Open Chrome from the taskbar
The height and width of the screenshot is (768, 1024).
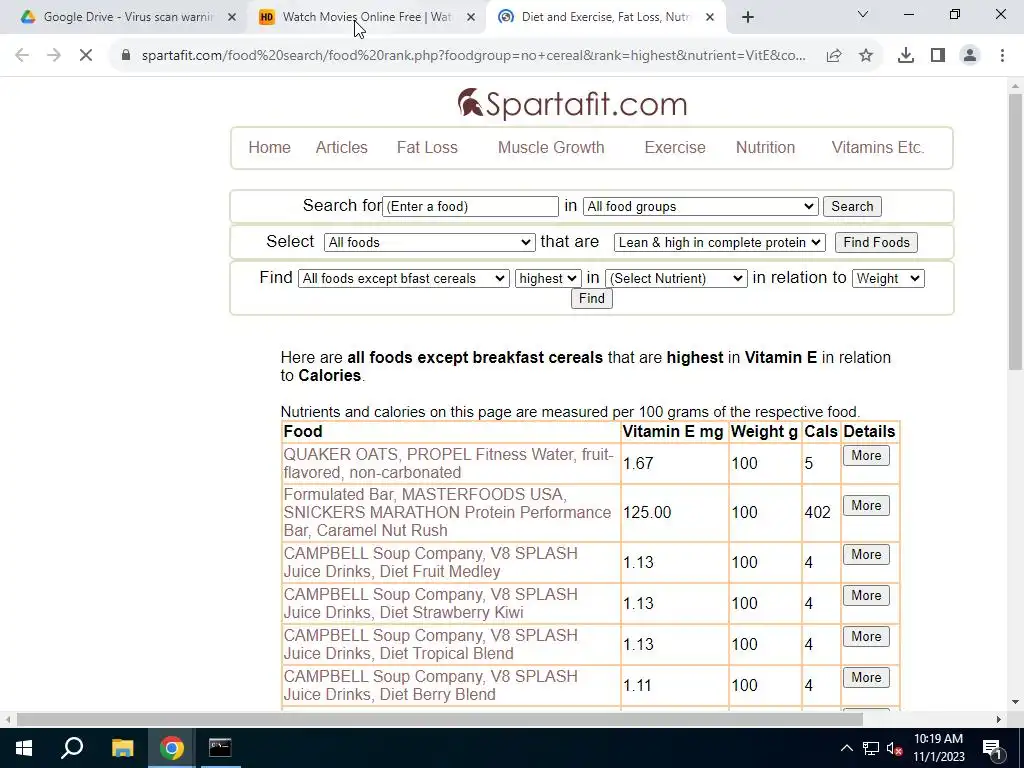point(171,748)
